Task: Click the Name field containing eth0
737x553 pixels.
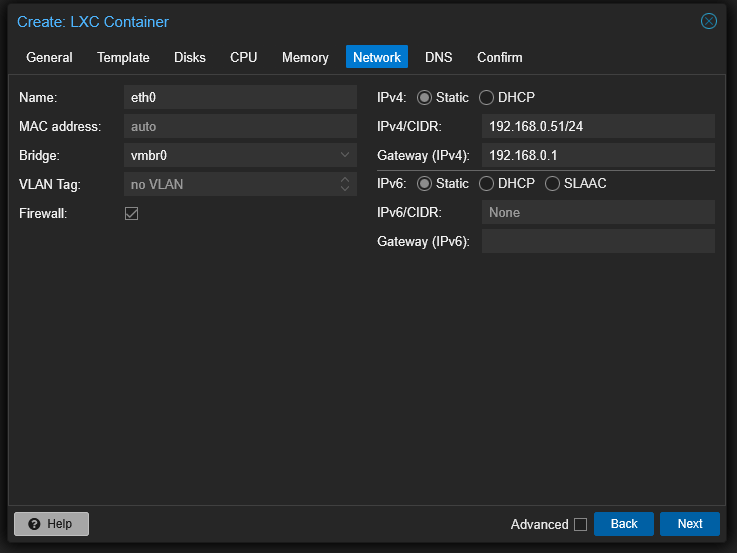Action: 240,97
